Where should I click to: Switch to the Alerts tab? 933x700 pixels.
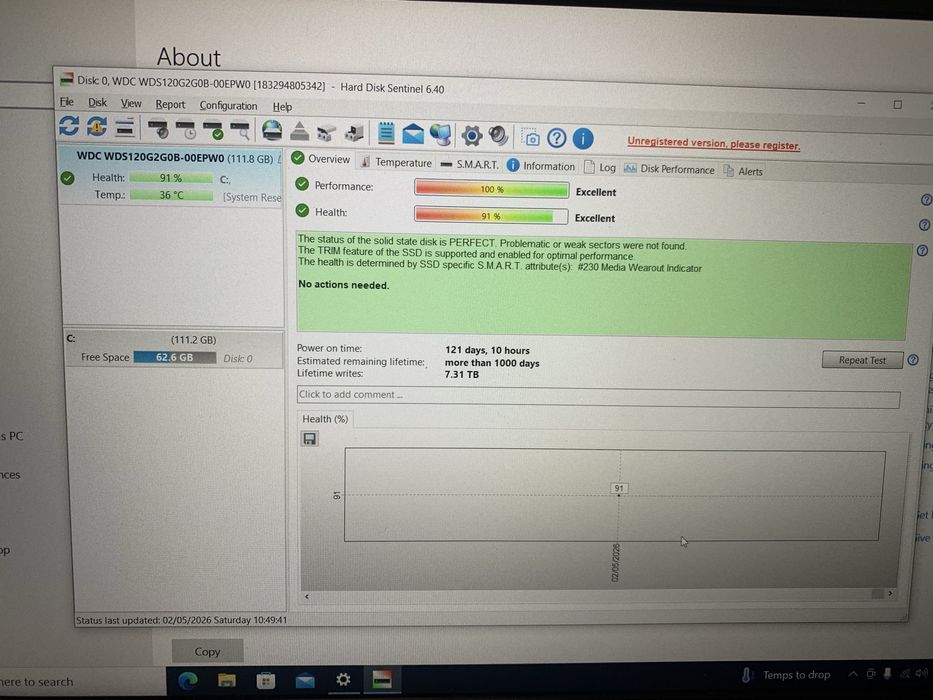743,171
